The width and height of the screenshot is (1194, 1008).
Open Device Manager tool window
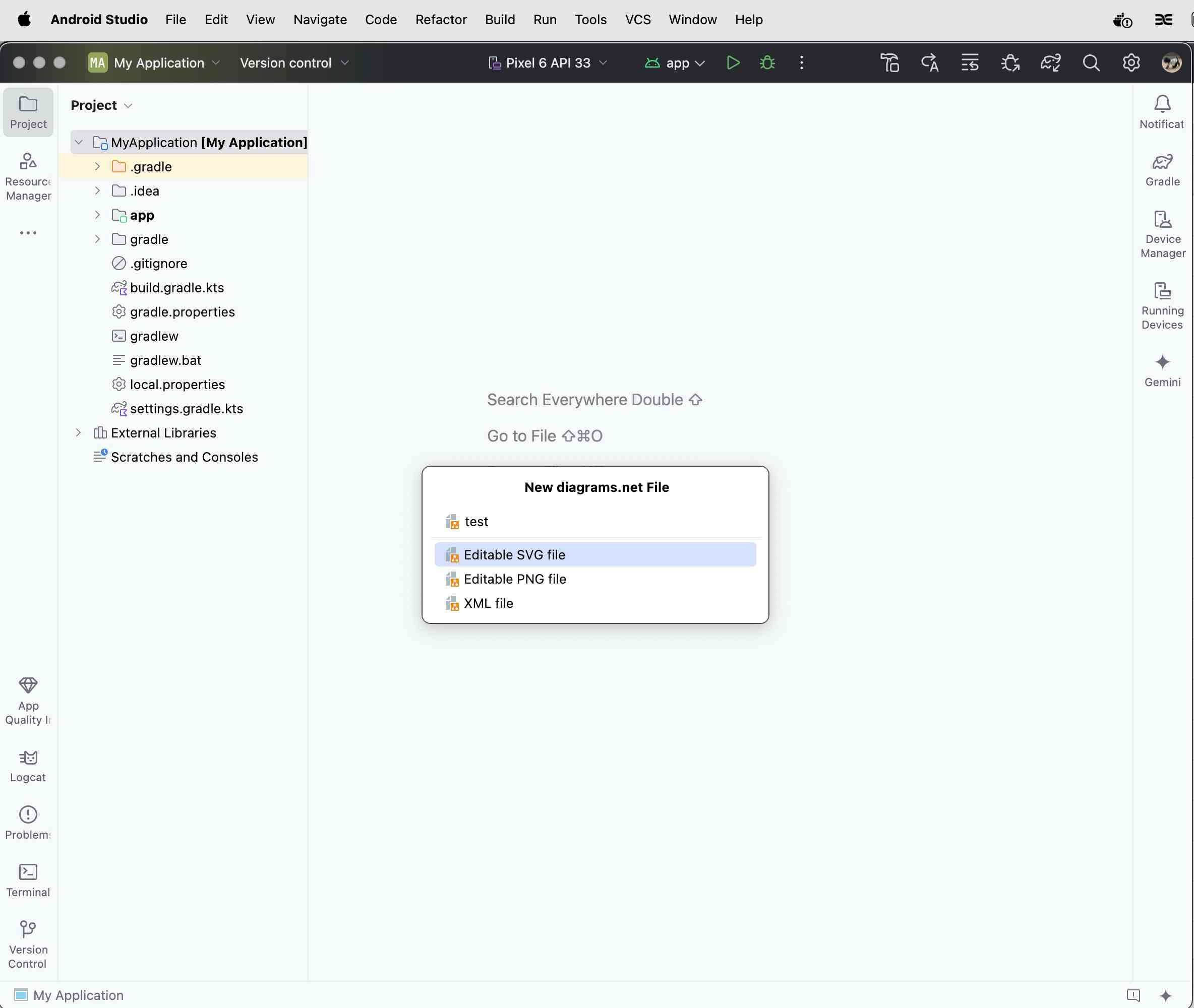point(1163,234)
